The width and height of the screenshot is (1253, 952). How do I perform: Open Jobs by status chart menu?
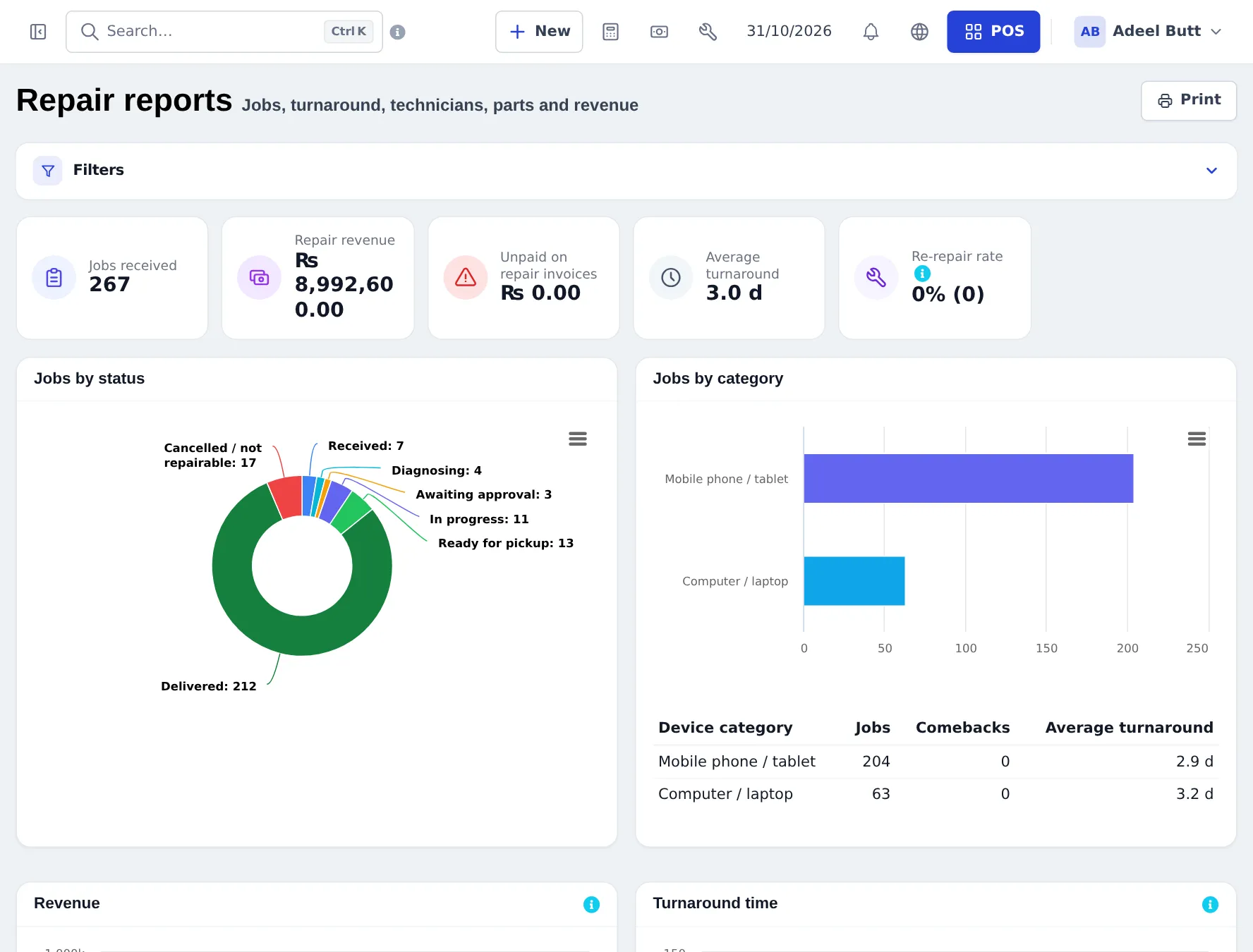pos(578,439)
